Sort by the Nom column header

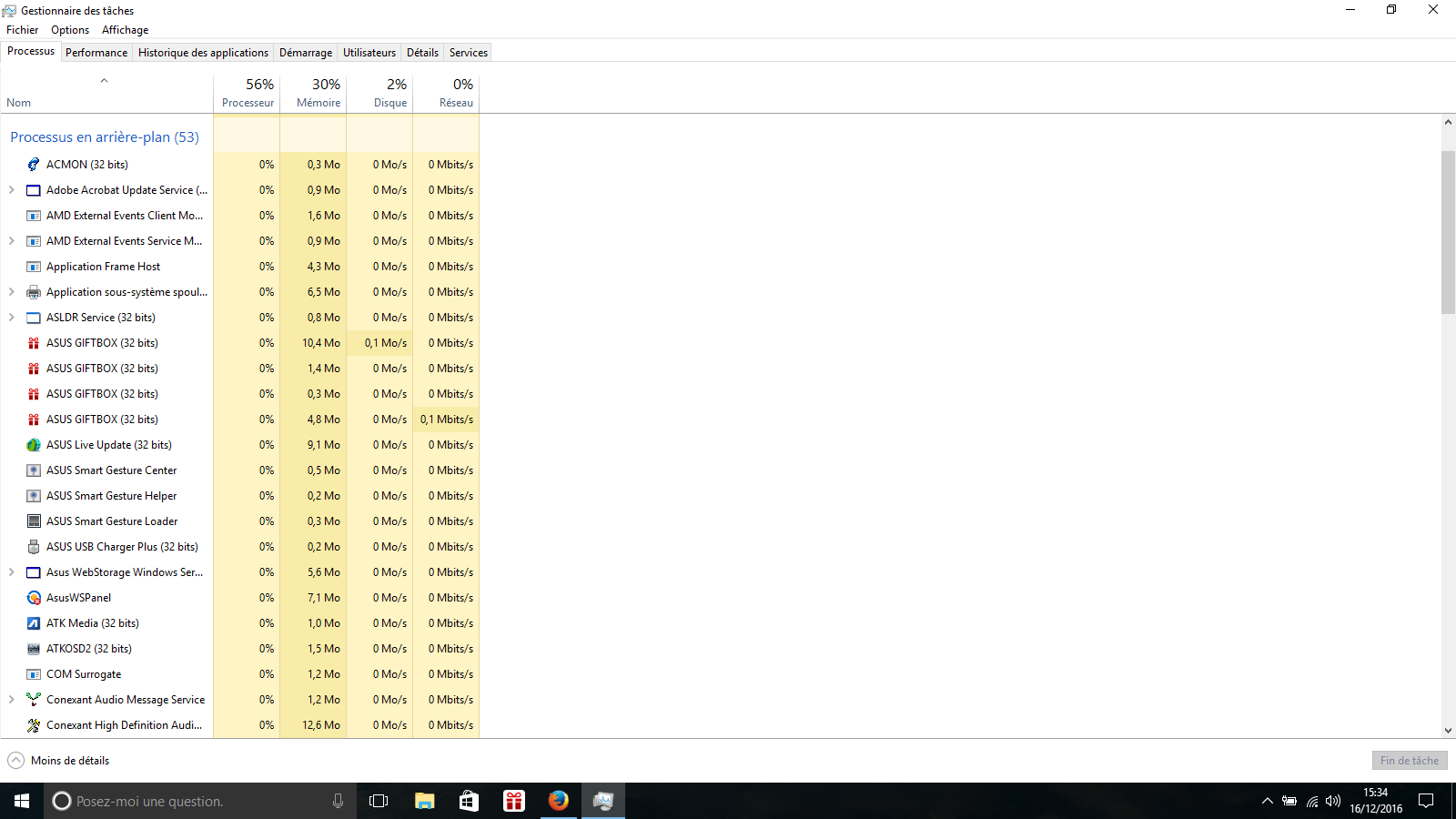(x=106, y=93)
